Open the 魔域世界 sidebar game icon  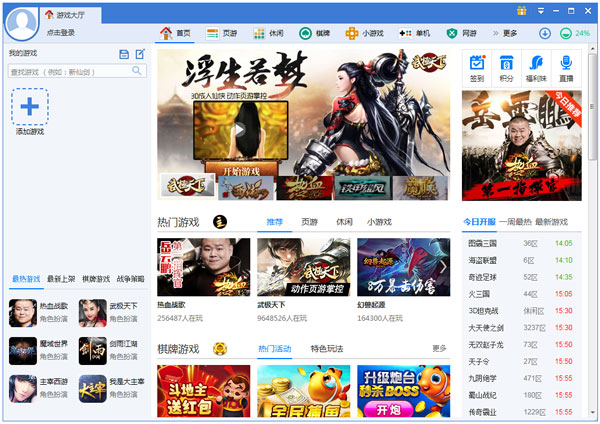pyautogui.click(x=23, y=351)
